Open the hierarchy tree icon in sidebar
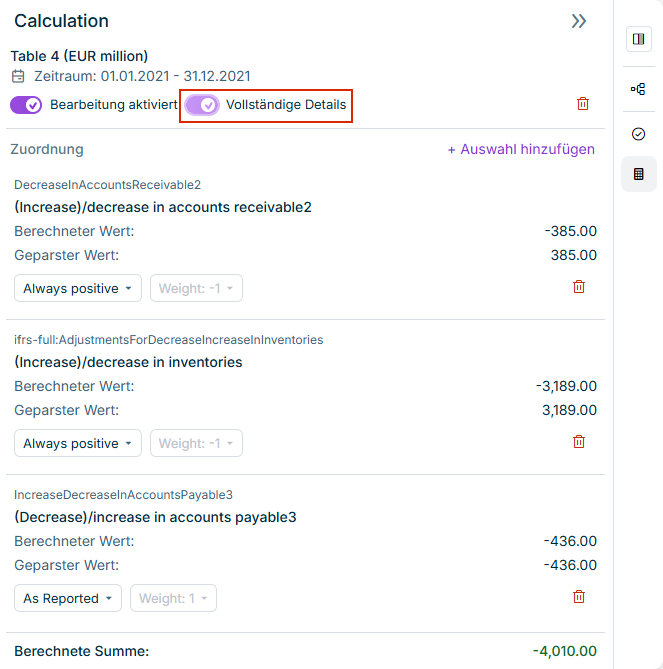663x669 pixels. point(638,89)
